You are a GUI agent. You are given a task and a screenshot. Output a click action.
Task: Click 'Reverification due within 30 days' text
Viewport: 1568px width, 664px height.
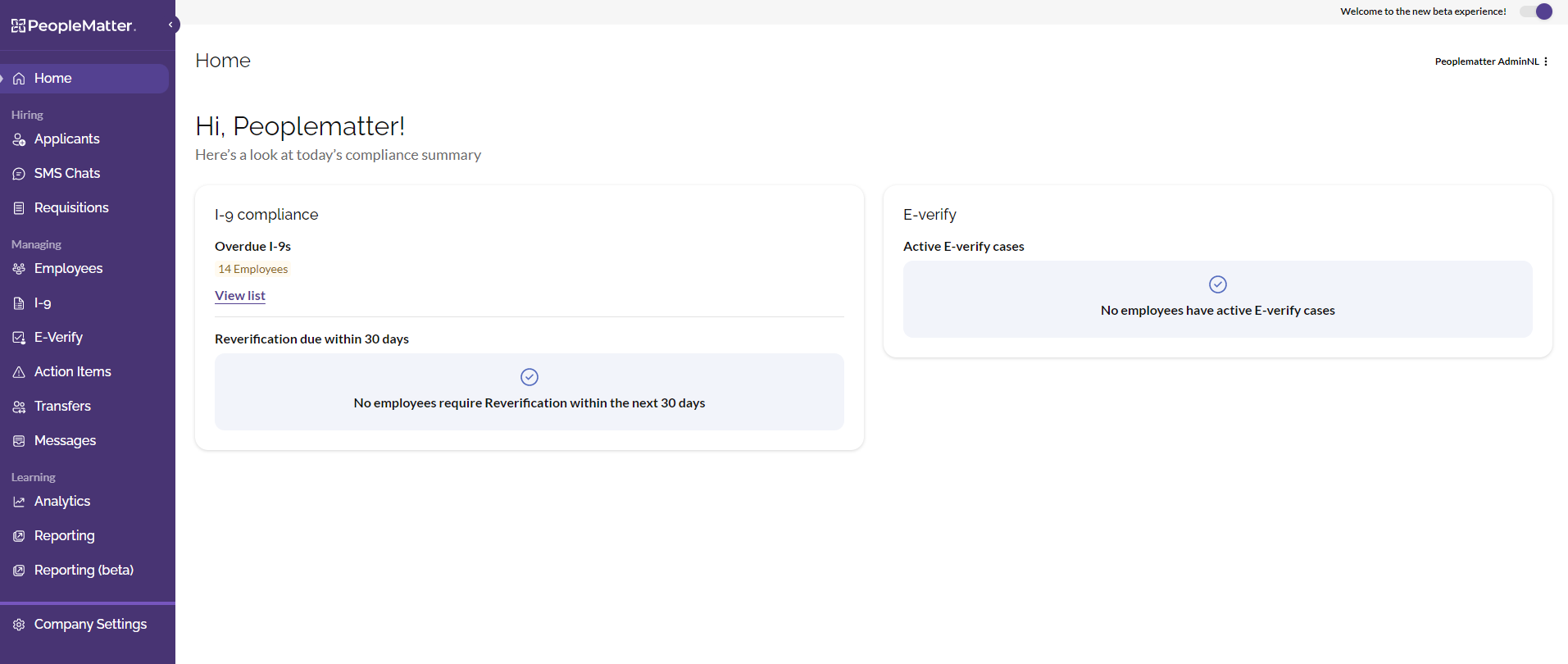click(x=311, y=339)
